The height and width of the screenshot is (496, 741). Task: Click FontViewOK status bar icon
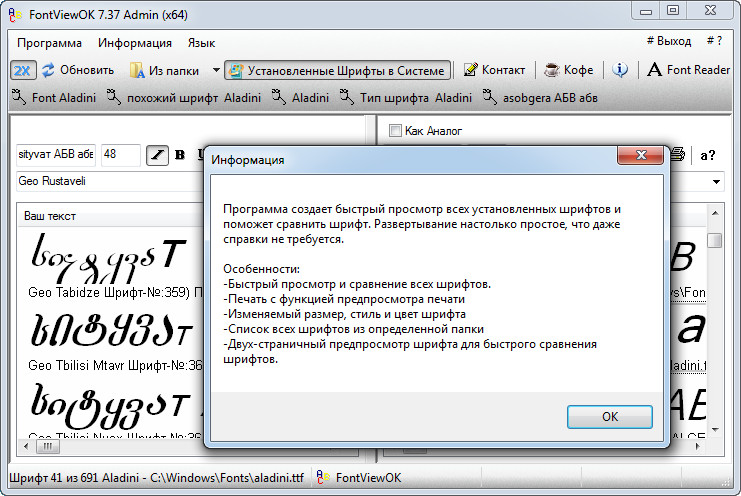click(x=323, y=478)
